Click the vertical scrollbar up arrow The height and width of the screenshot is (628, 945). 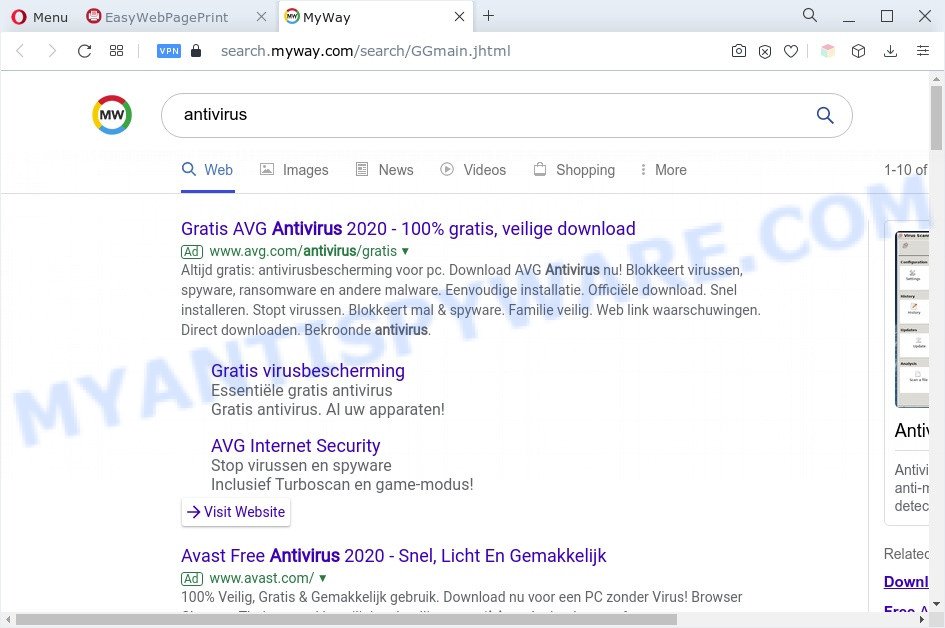(936, 79)
